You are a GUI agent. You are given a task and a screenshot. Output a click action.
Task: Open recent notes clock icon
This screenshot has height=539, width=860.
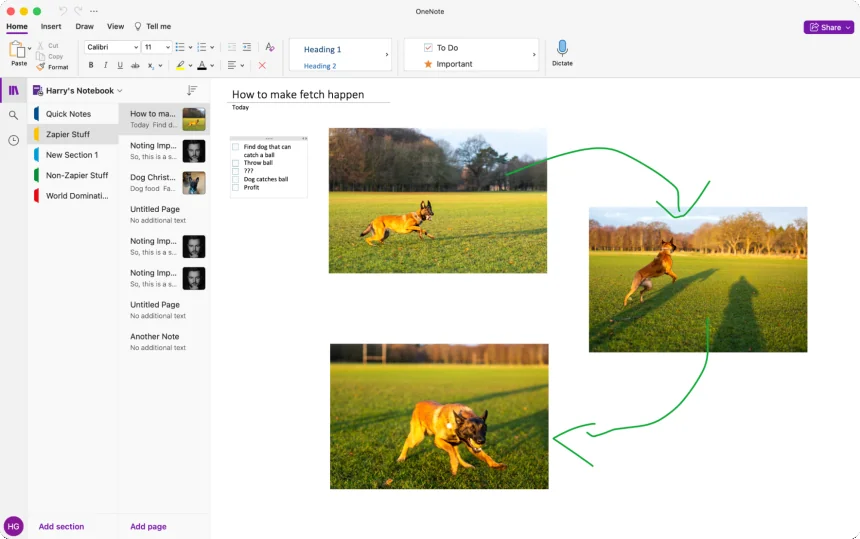click(x=13, y=140)
